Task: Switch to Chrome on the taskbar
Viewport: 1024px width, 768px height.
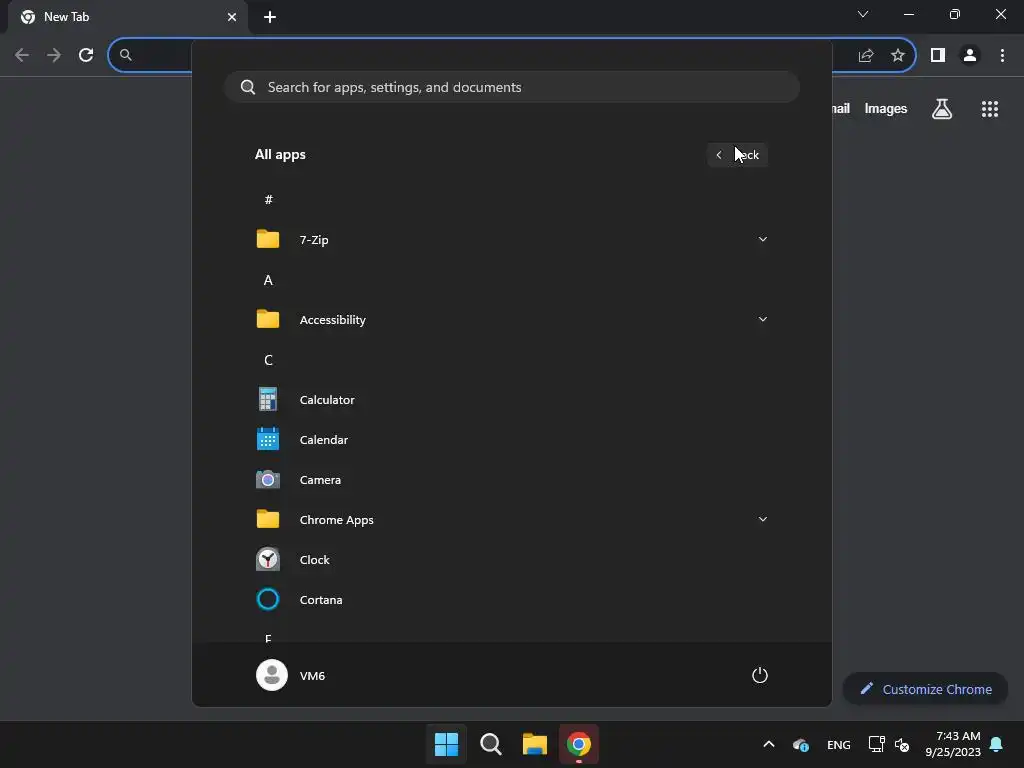Action: (x=579, y=744)
